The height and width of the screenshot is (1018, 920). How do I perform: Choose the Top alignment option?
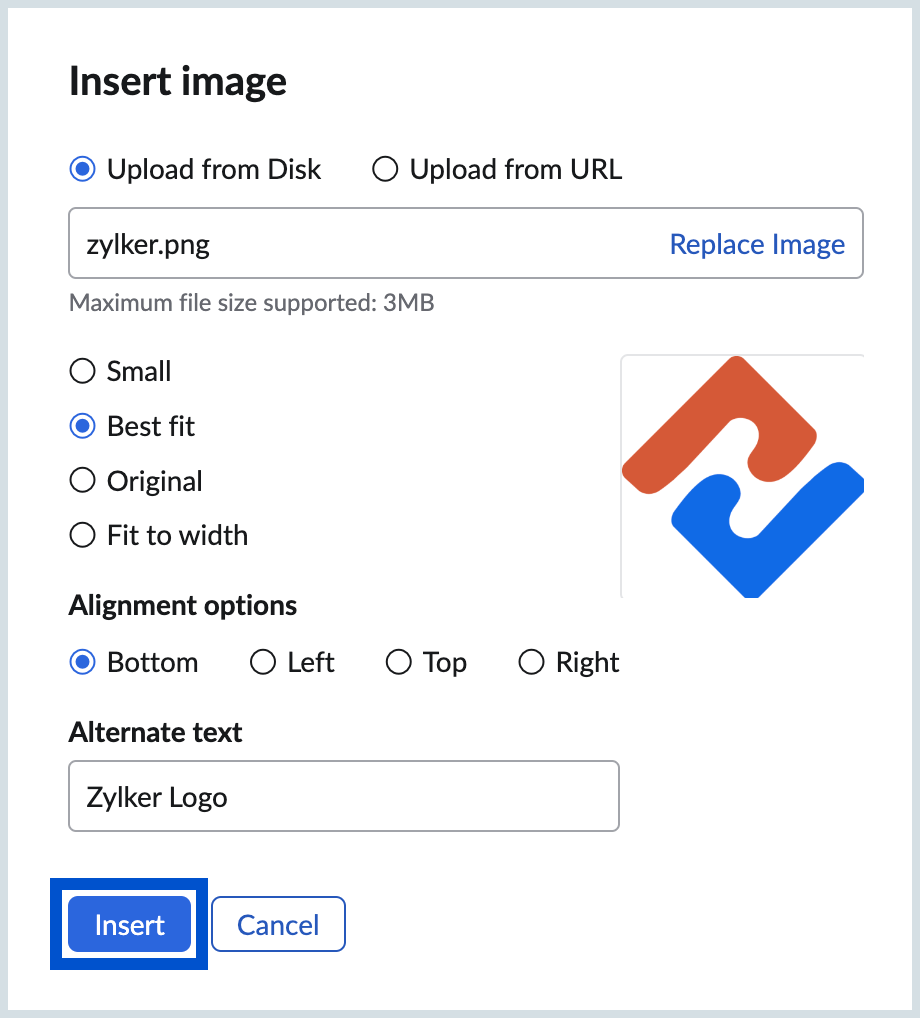pyautogui.click(x=399, y=663)
